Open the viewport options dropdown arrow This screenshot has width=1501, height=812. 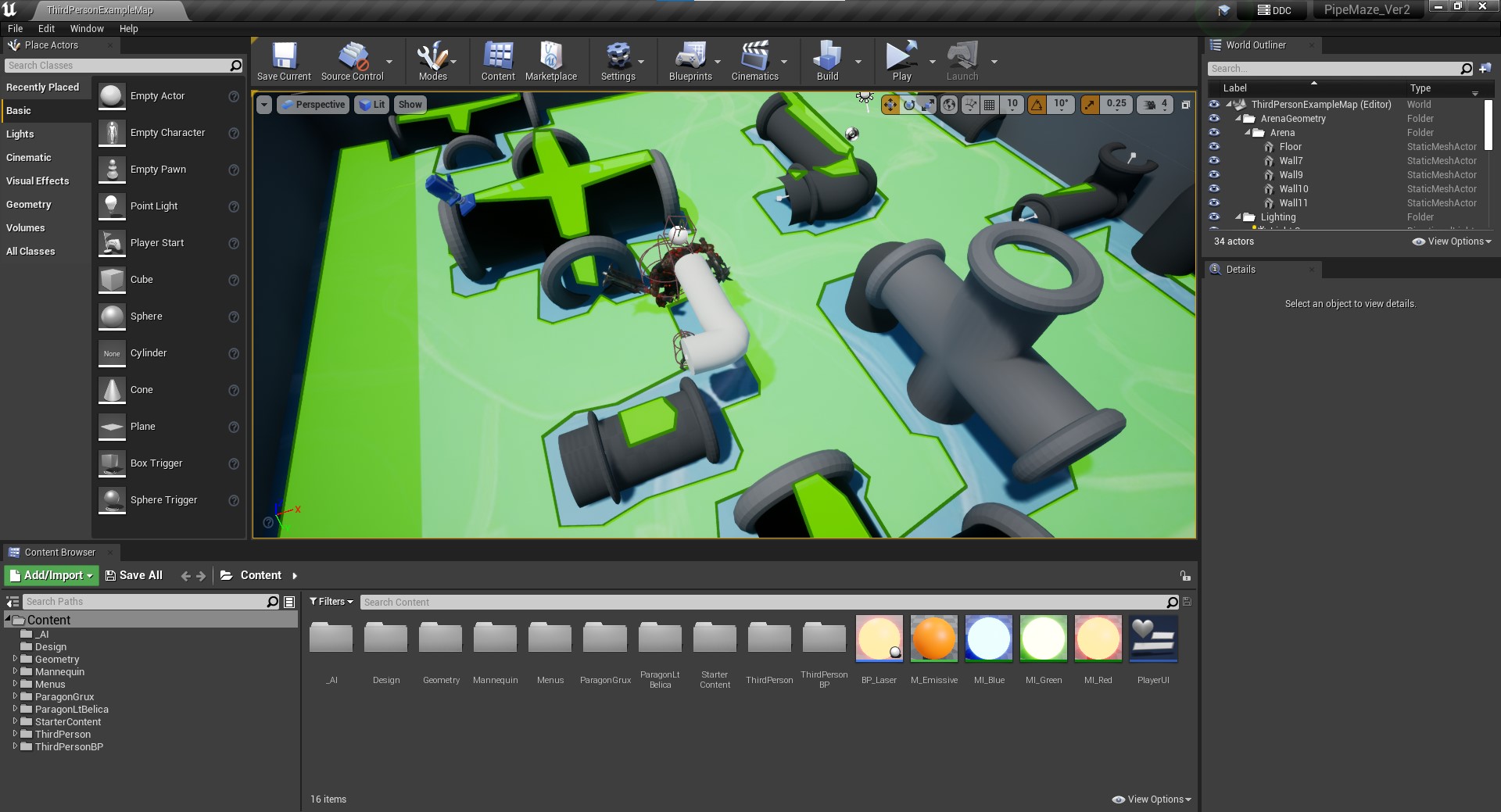tap(264, 105)
